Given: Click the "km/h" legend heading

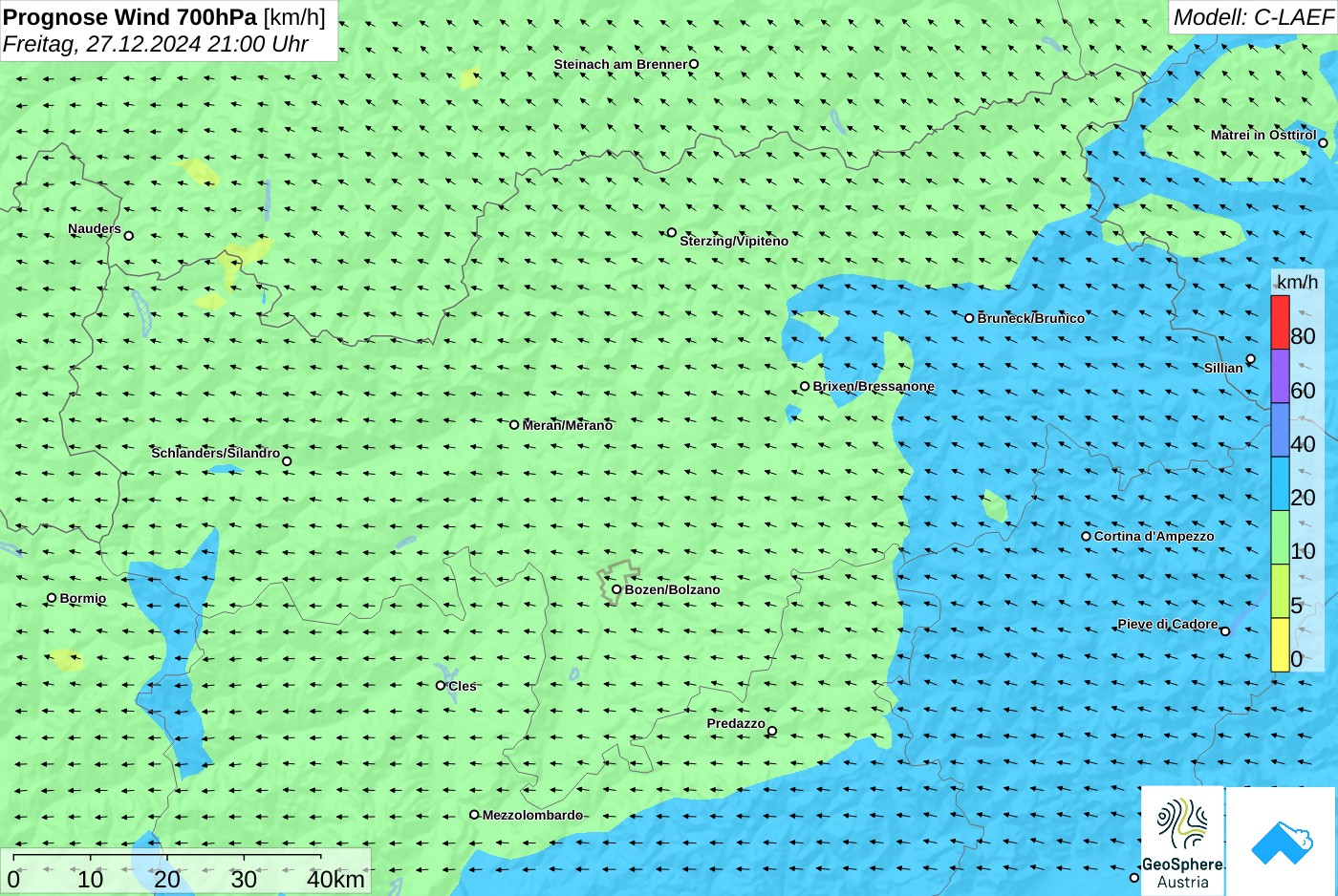Looking at the screenshot, I should pos(1297,282).
